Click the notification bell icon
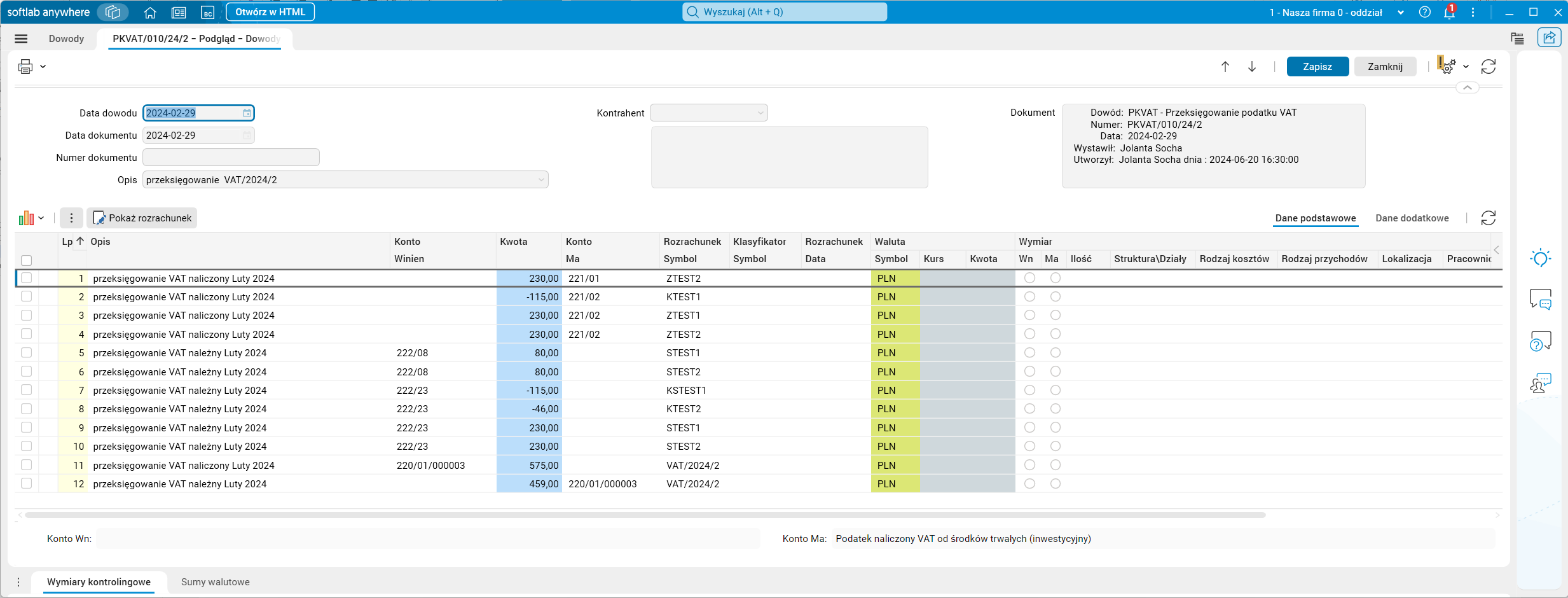This screenshot has height=598, width=1568. point(1449,12)
